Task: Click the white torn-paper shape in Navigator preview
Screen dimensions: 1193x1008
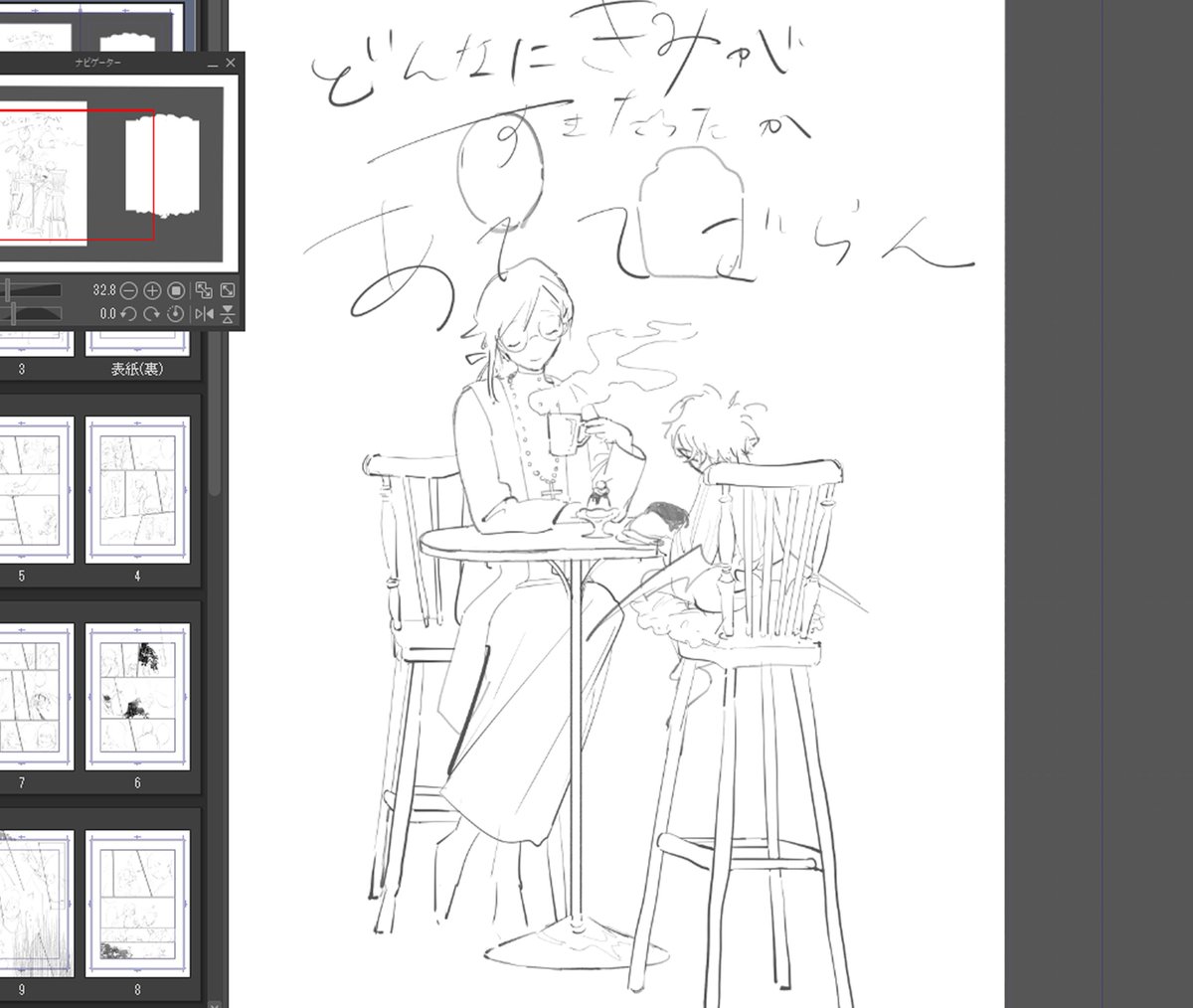Action: [x=164, y=165]
